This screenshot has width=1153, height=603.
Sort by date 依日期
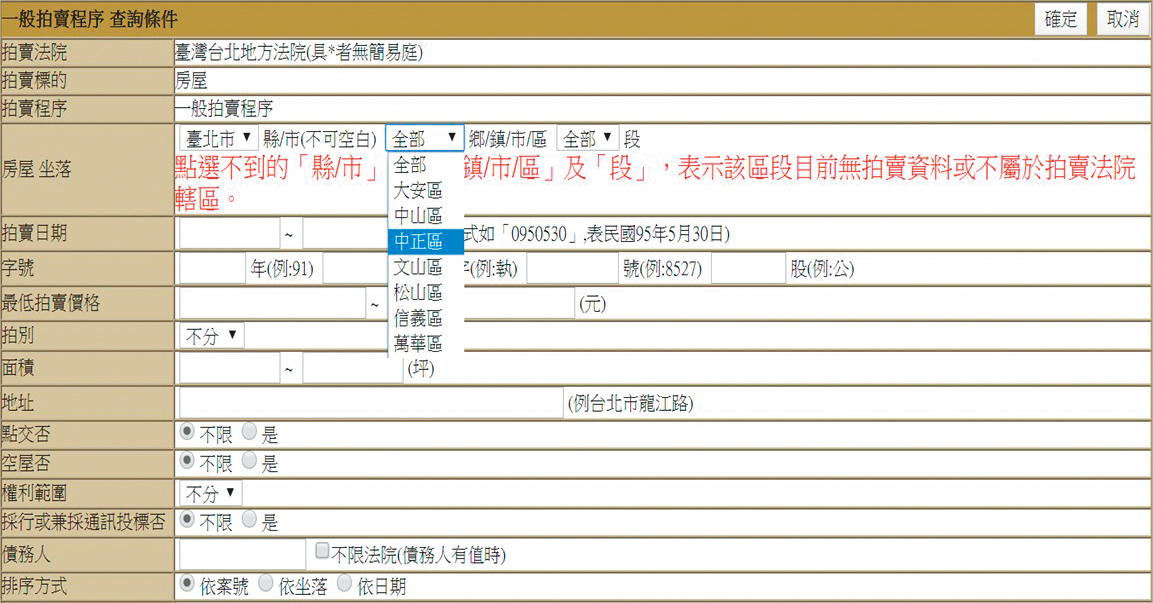344,584
